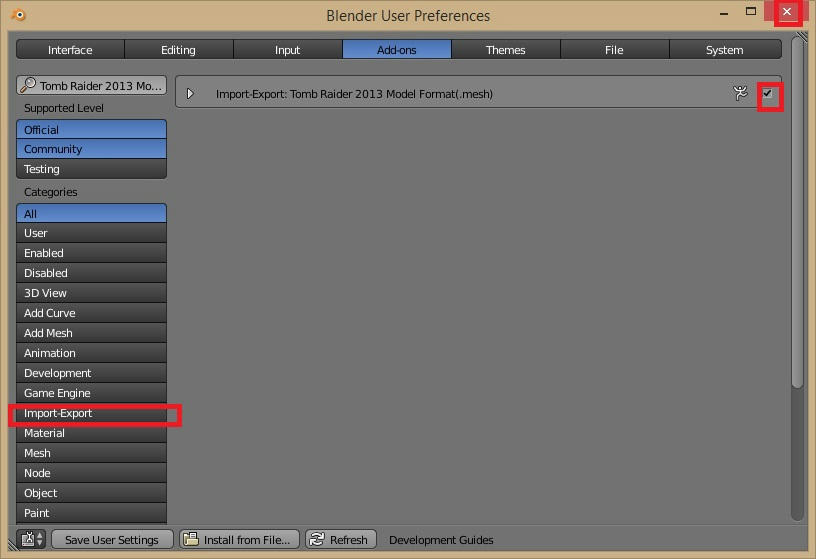Toggle the Official supported level filter
The width and height of the screenshot is (816, 559).
pyautogui.click(x=92, y=129)
